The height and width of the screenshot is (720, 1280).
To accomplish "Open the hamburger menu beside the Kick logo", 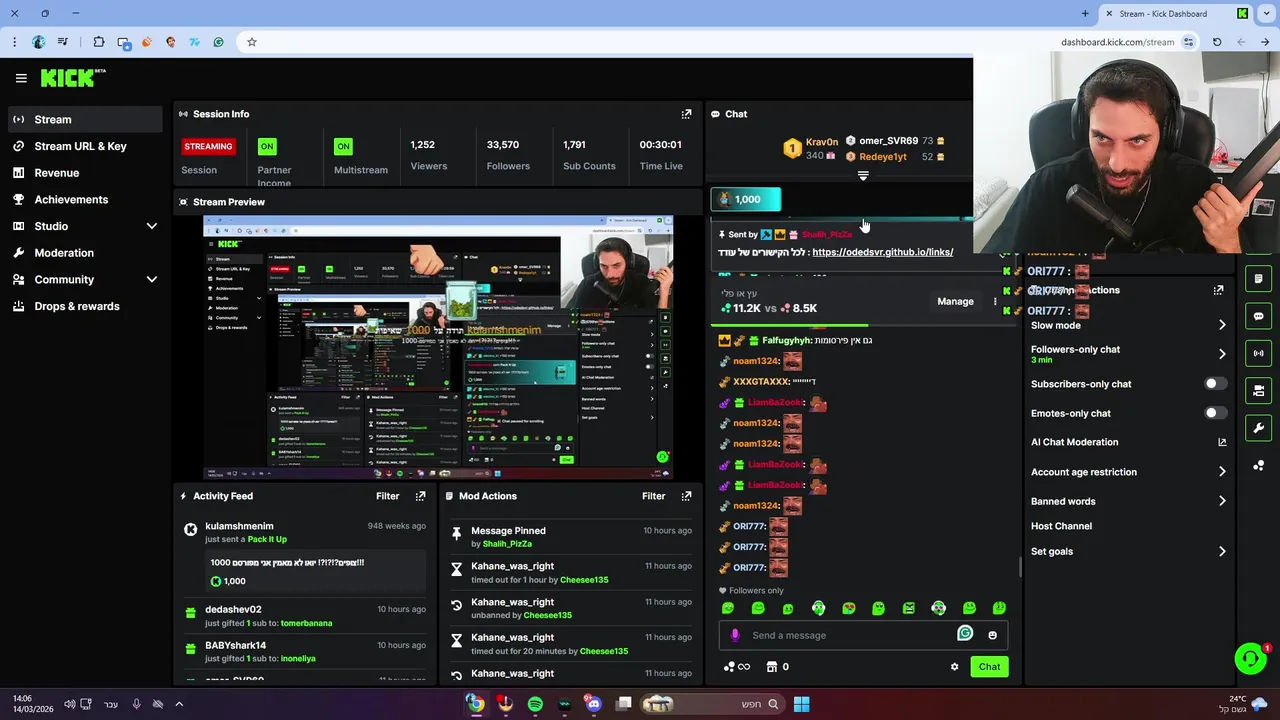I will click(x=21, y=78).
